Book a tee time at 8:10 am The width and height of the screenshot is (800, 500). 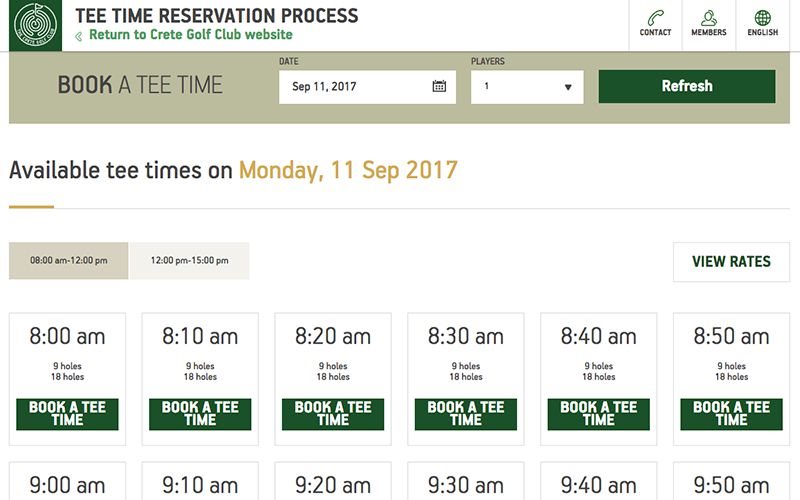pos(200,414)
